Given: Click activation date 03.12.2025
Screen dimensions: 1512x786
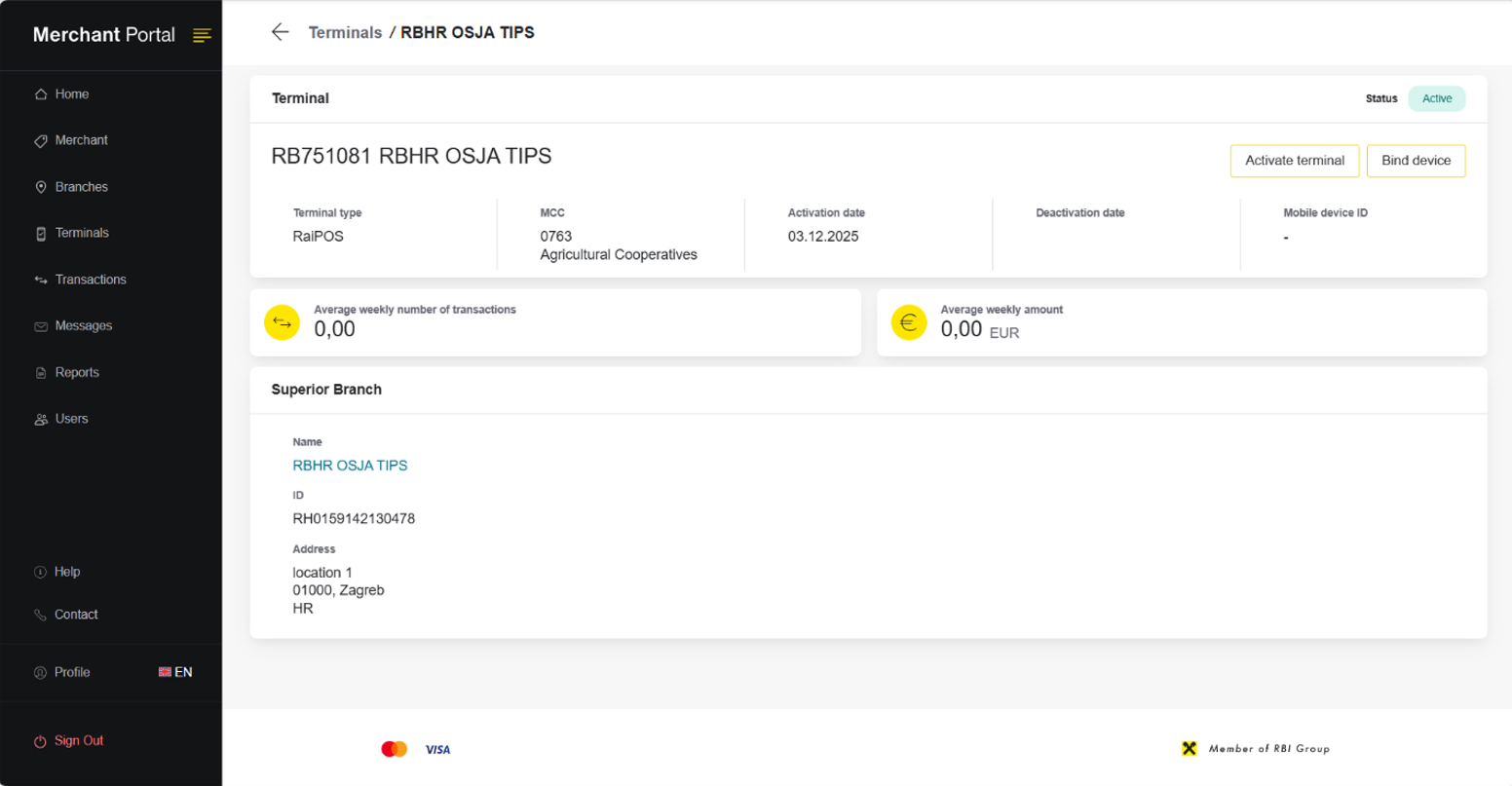Looking at the screenshot, I should point(823,237).
